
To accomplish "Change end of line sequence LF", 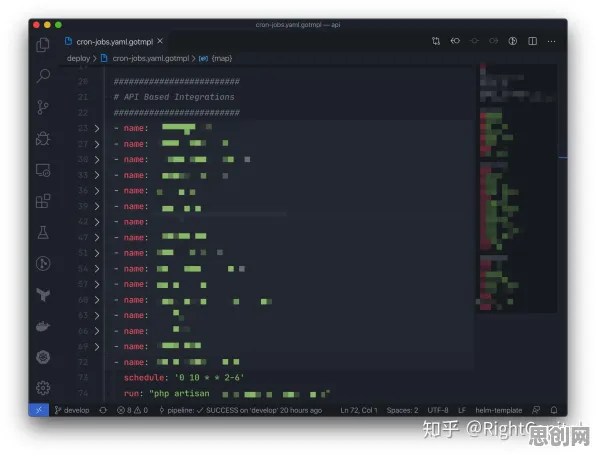I will (462, 411).
